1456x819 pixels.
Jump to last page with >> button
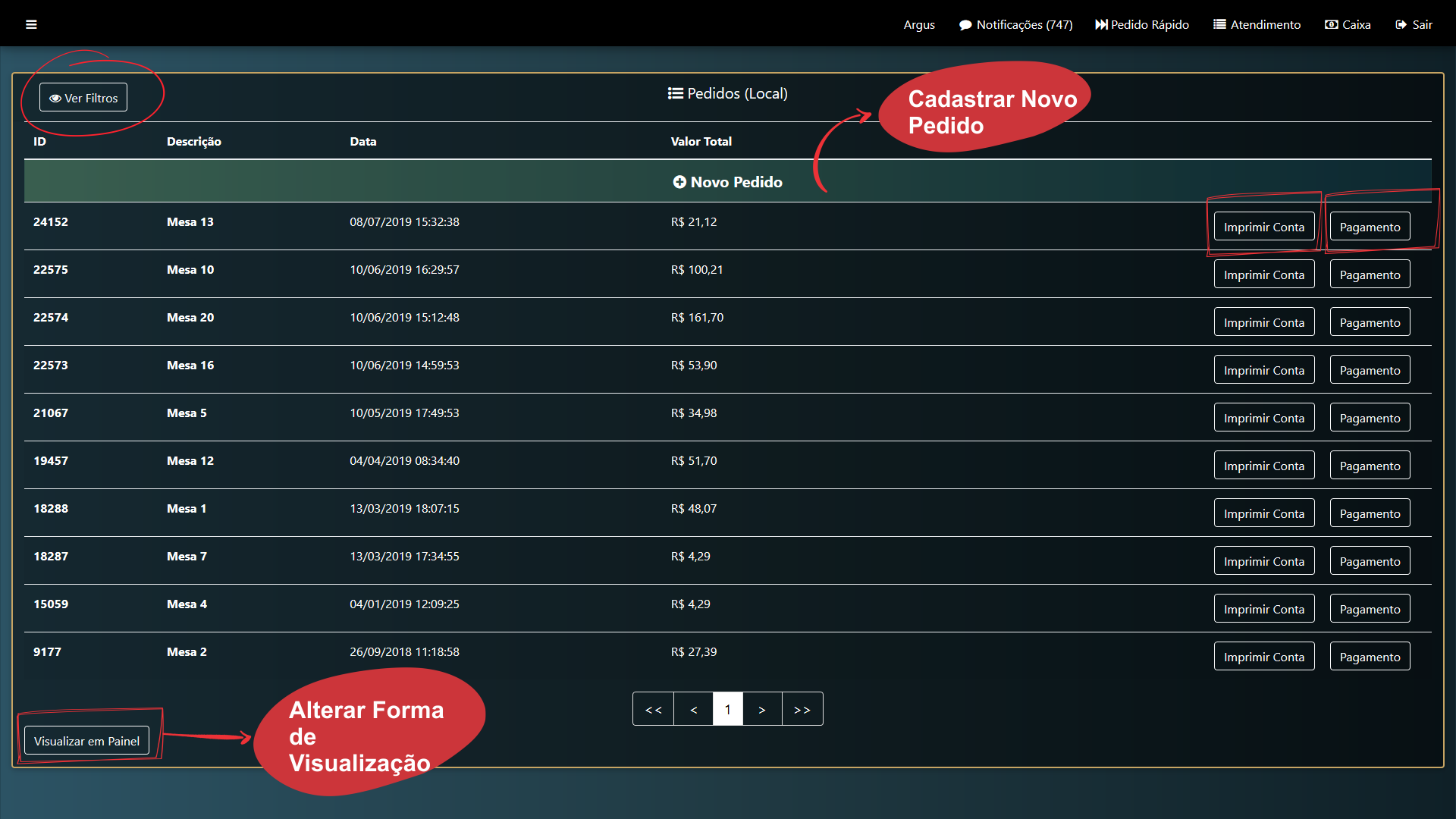tap(802, 710)
